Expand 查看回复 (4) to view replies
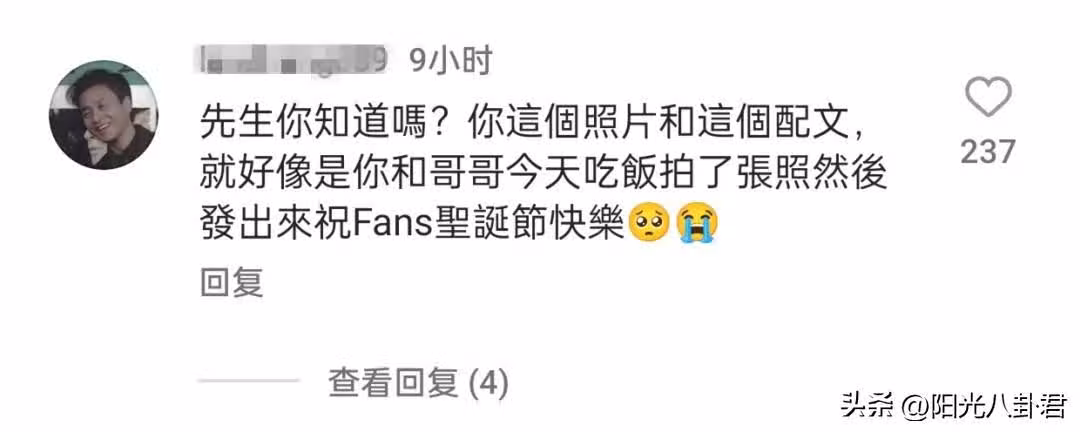The height and width of the screenshot is (432, 1080). 418,382
